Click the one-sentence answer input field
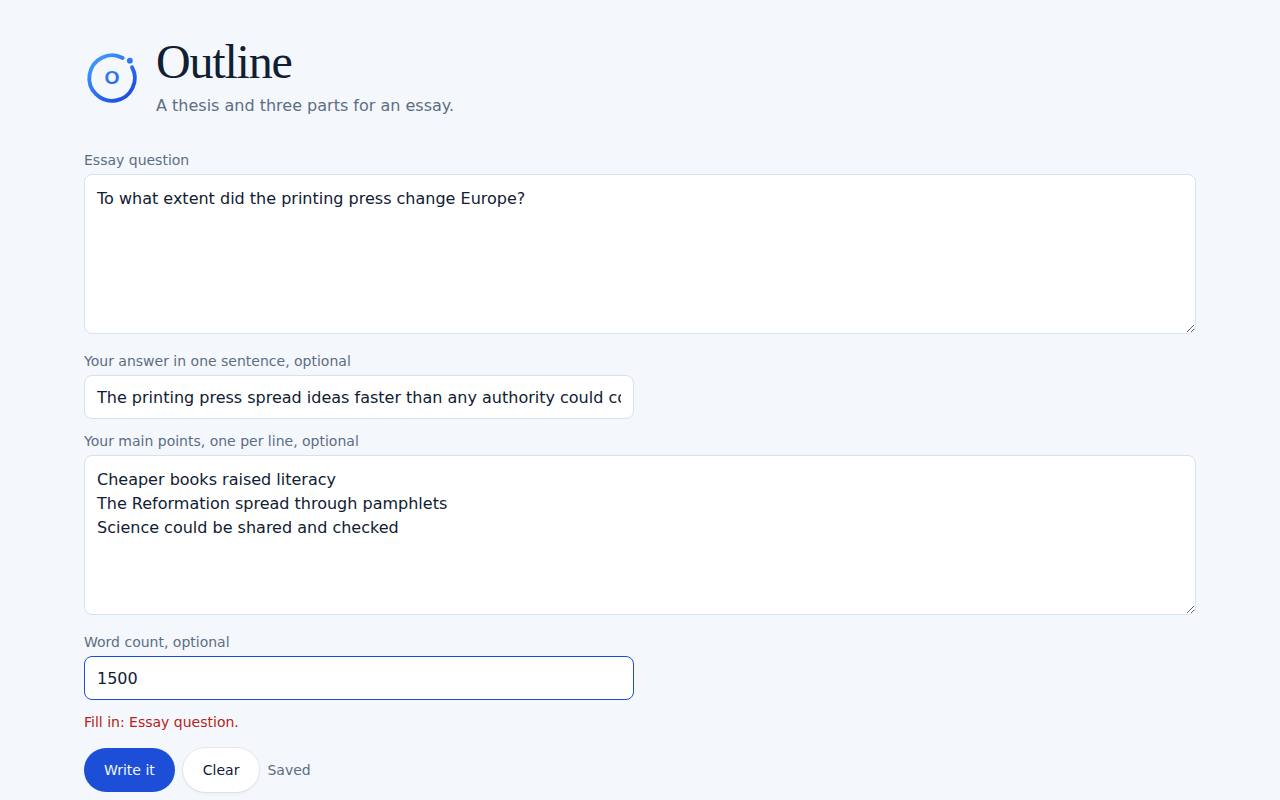 [359, 397]
